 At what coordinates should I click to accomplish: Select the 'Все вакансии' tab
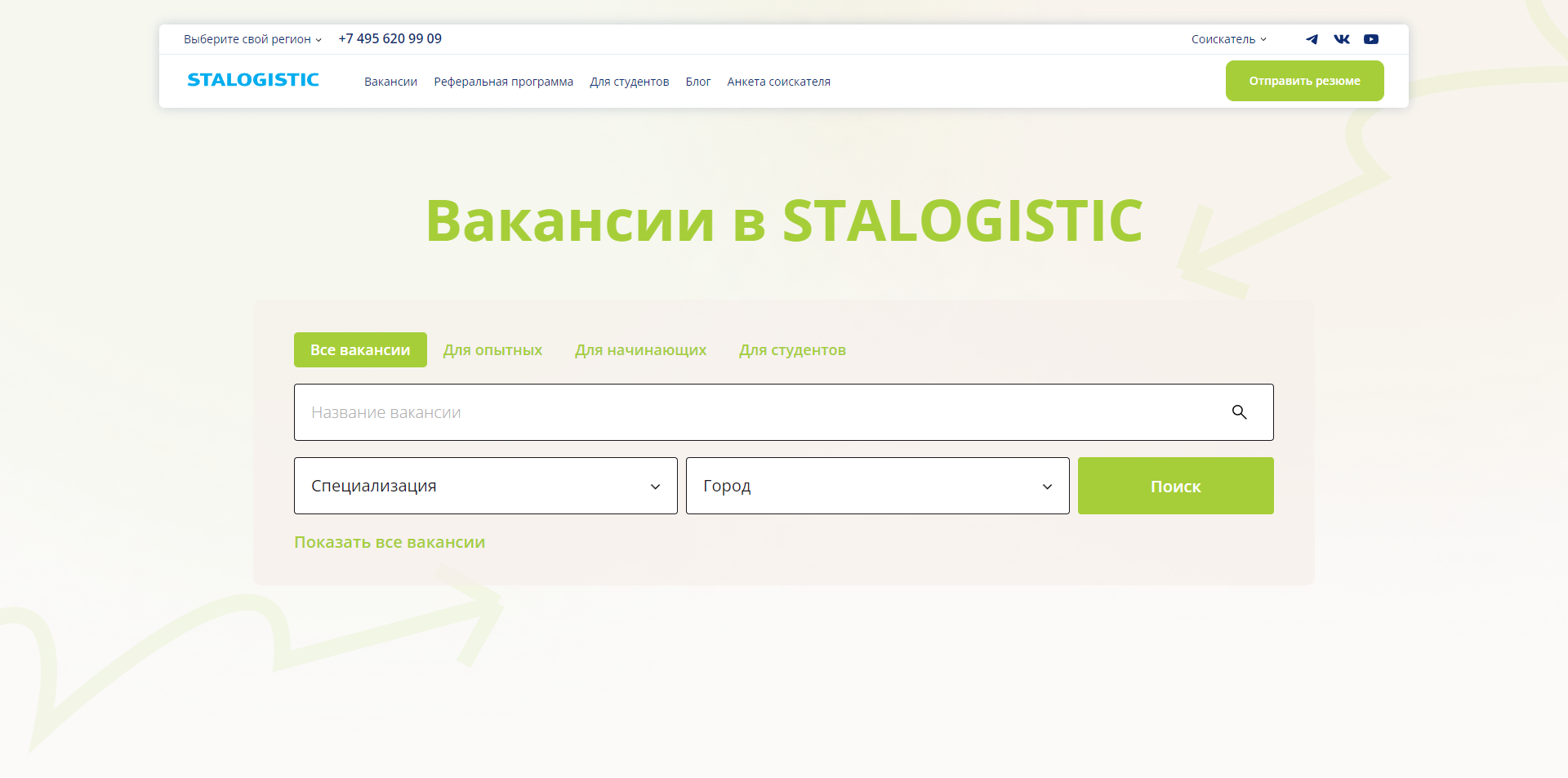(360, 349)
